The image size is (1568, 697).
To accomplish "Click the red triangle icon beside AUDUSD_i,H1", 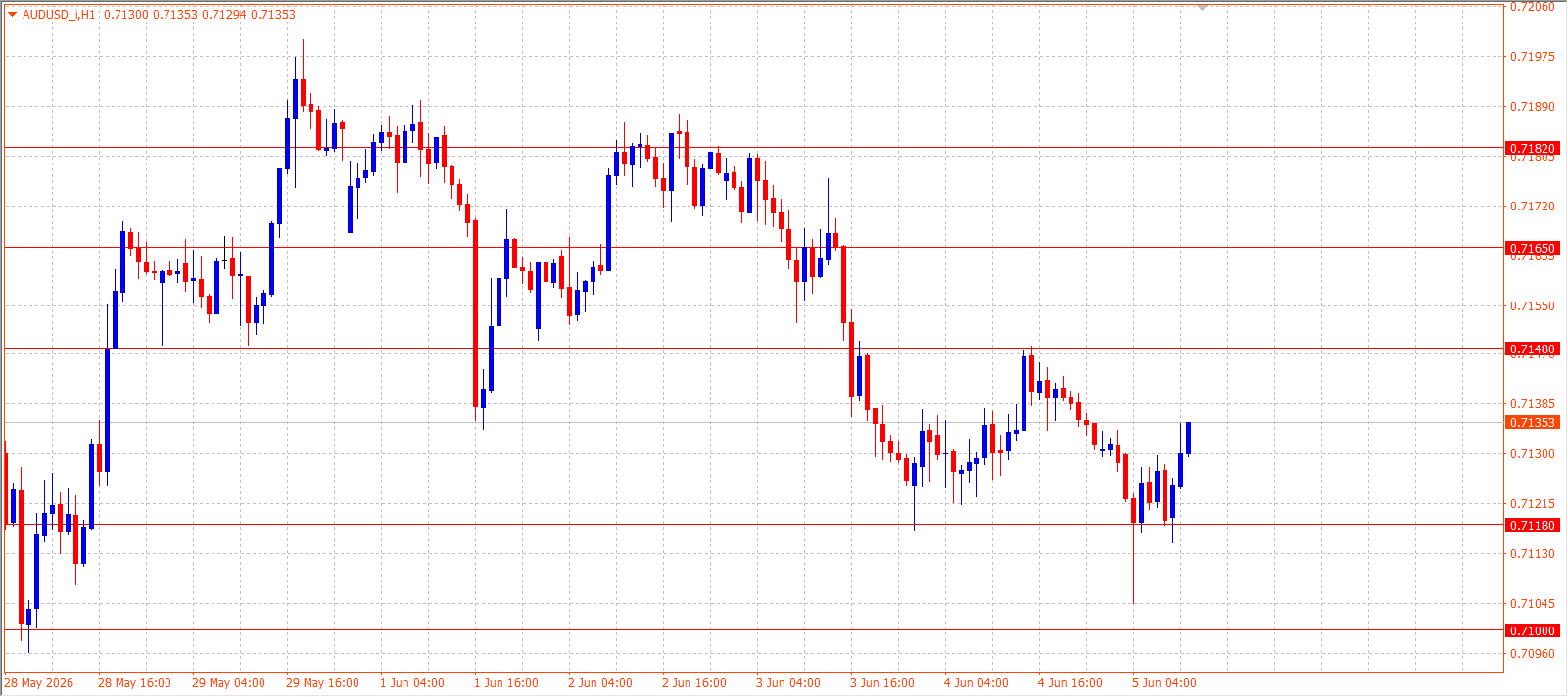I will [x=13, y=14].
